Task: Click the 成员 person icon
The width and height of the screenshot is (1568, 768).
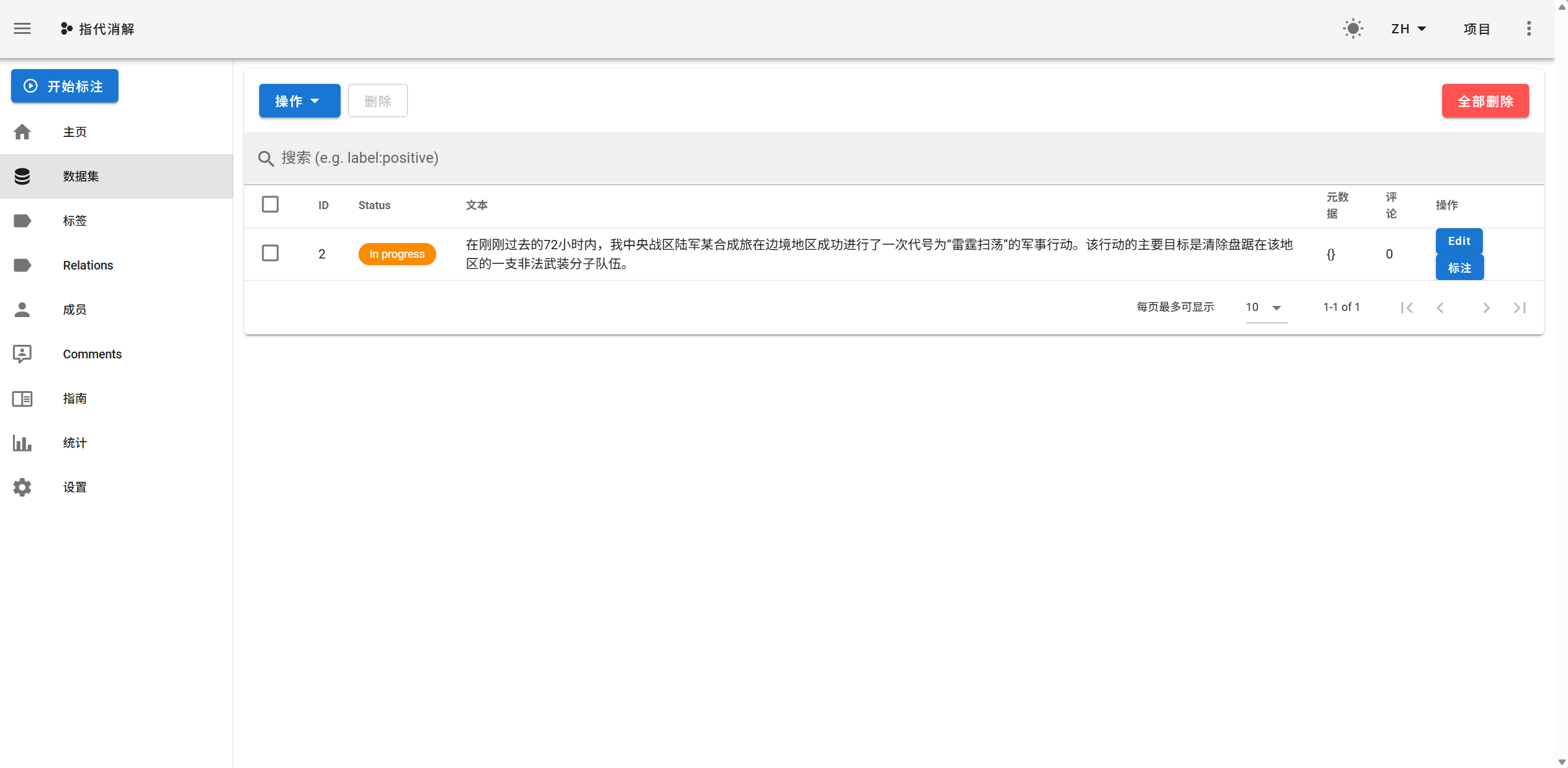Action: point(22,309)
